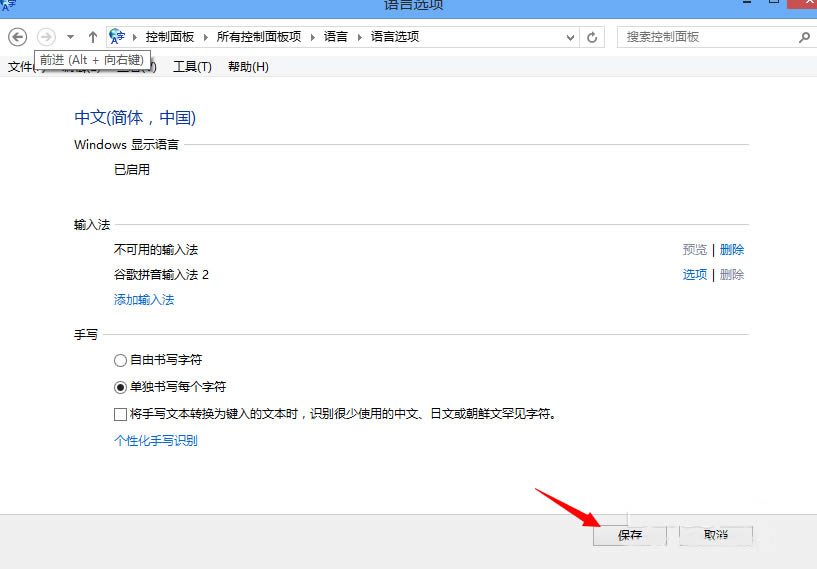Viewport: 817px width, 569px height.
Task: Open the 文件 menu
Action: pyautogui.click(x=21, y=67)
